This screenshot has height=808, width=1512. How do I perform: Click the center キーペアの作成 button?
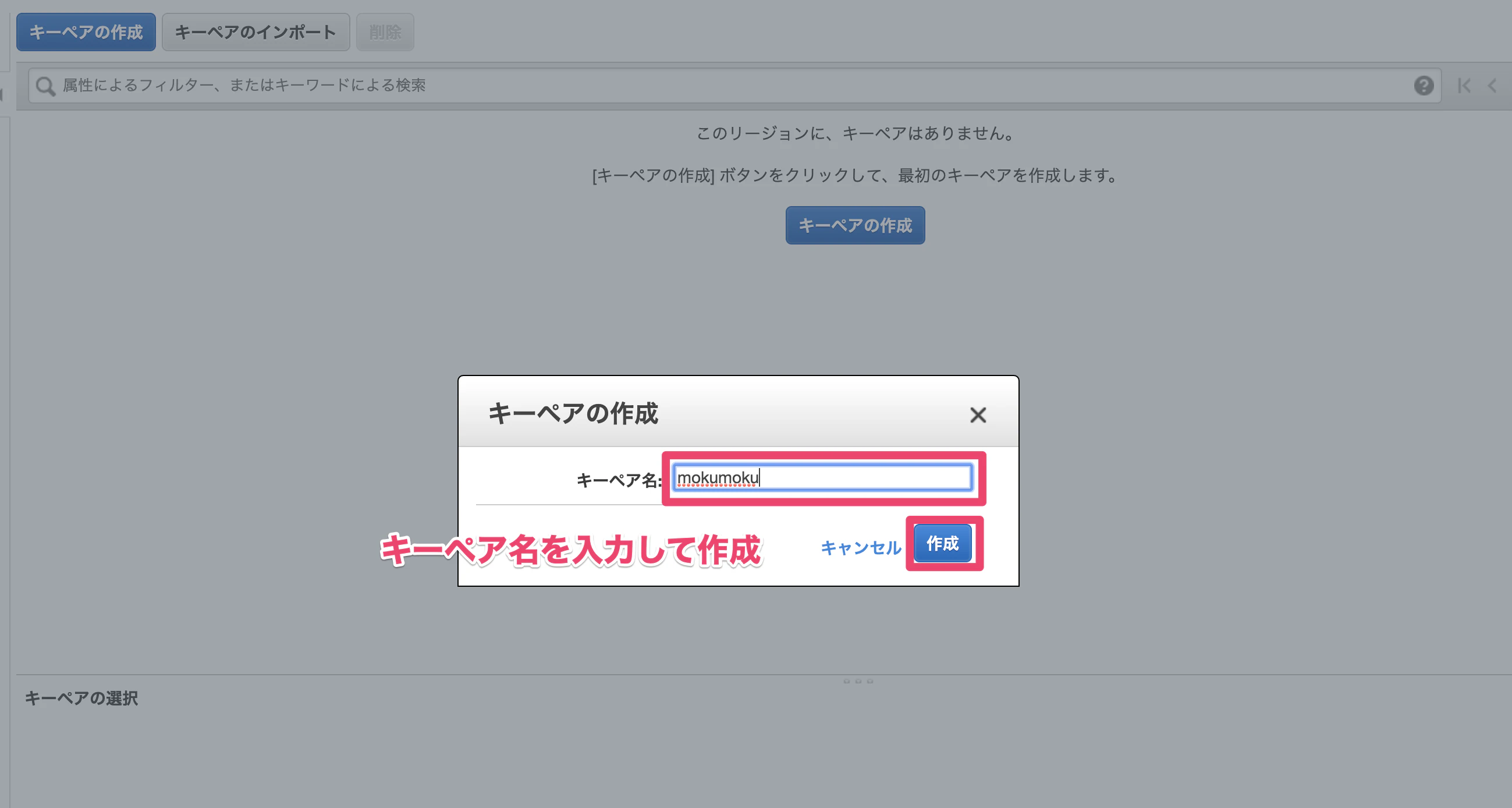click(855, 225)
